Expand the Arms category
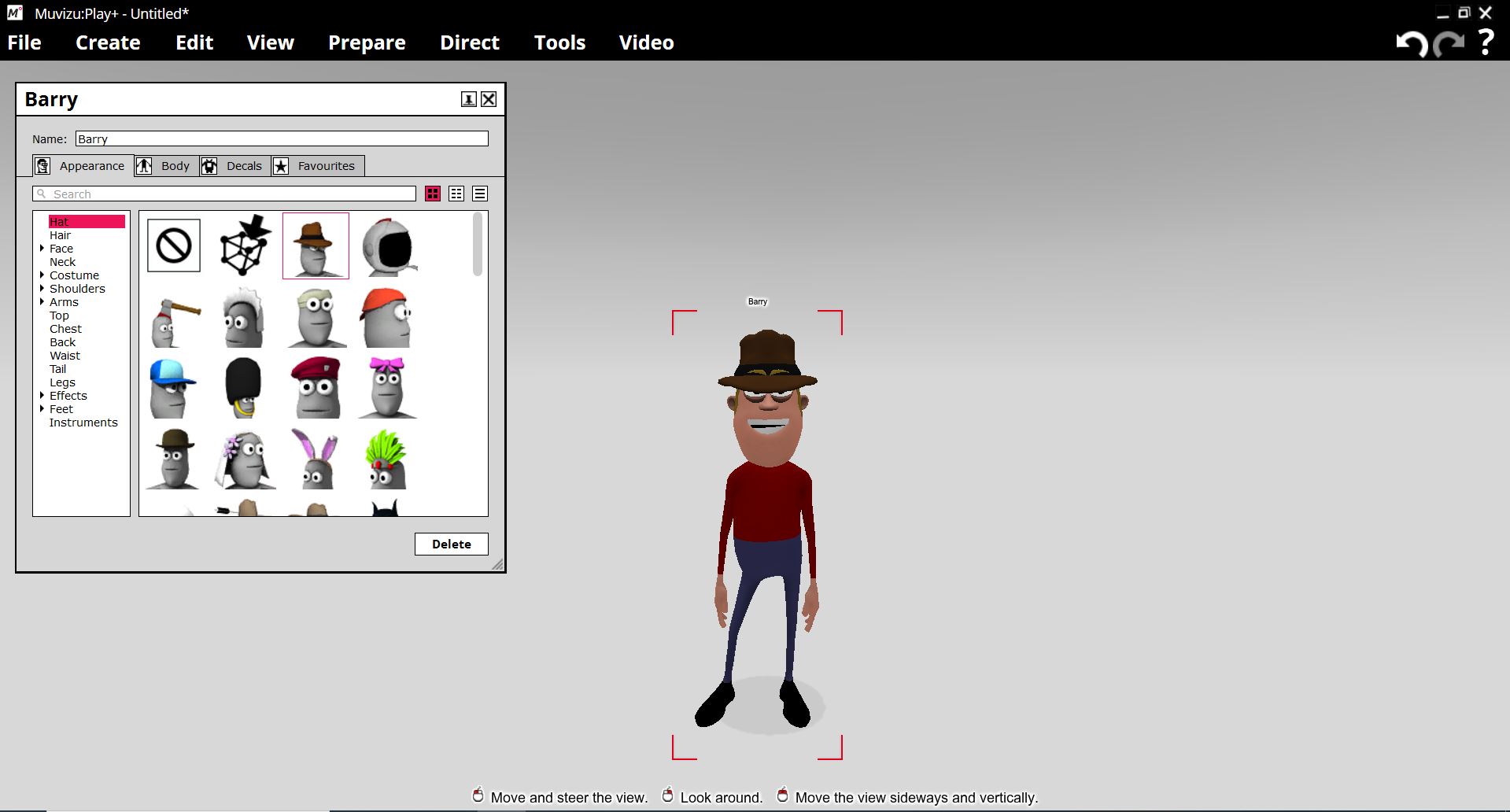The width and height of the screenshot is (1510, 812). click(42, 302)
